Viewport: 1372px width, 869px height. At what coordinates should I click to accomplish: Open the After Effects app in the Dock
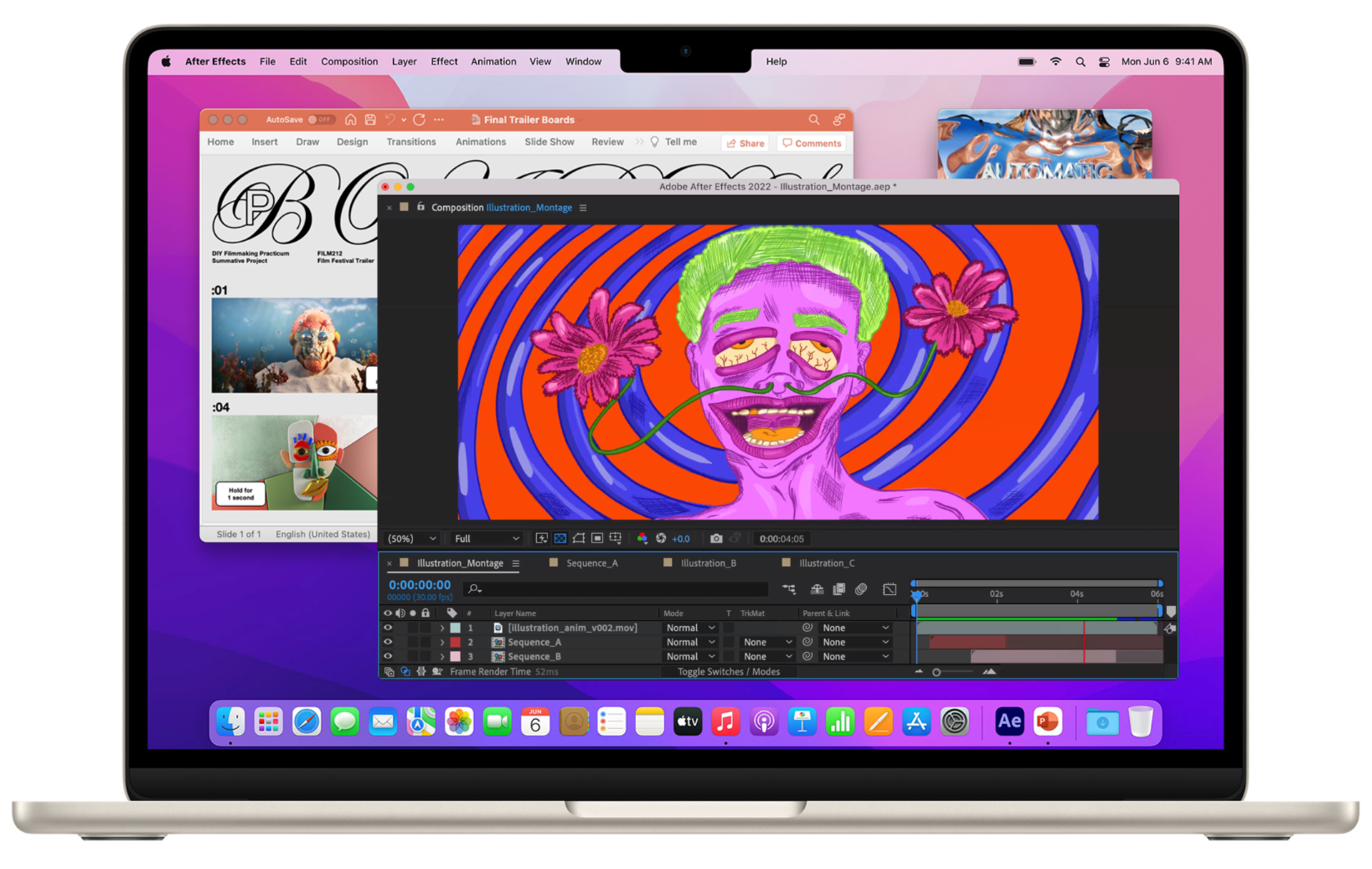[x=1008, y=722]
